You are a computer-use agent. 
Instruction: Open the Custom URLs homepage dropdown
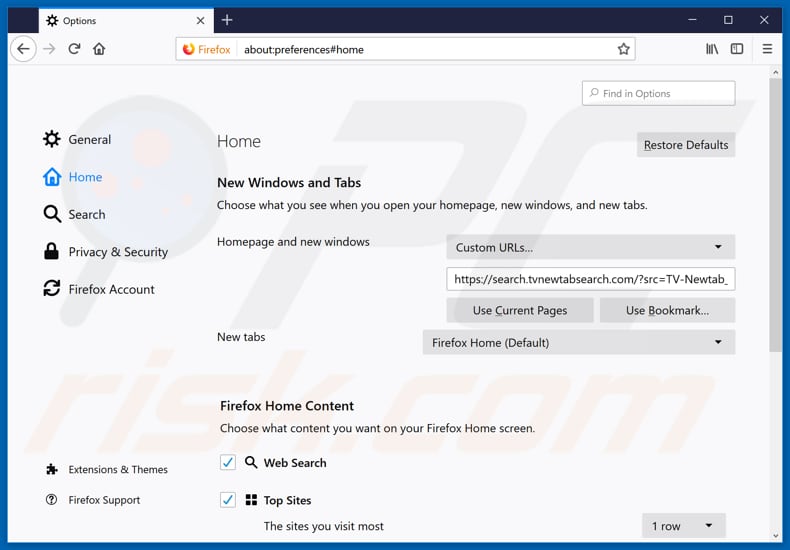click(590, 247)
